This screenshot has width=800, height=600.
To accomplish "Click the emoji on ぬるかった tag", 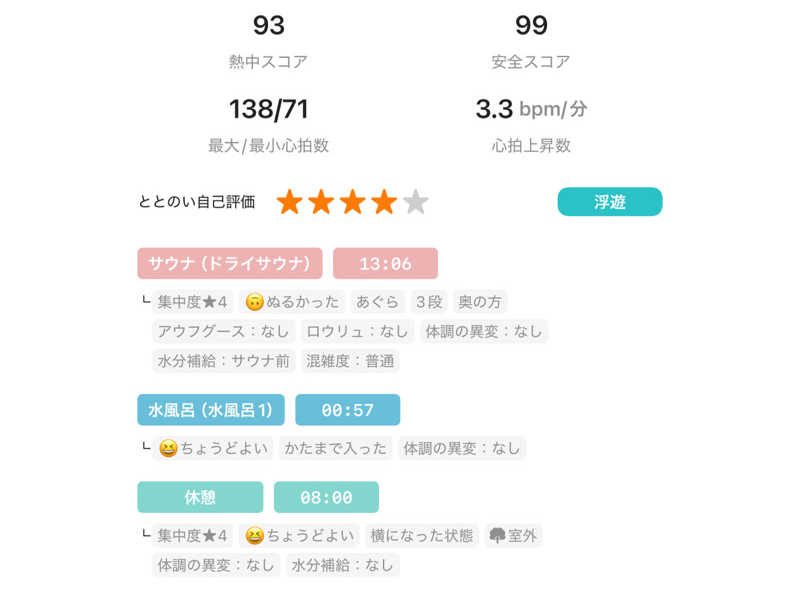I will tap(254, 302).
